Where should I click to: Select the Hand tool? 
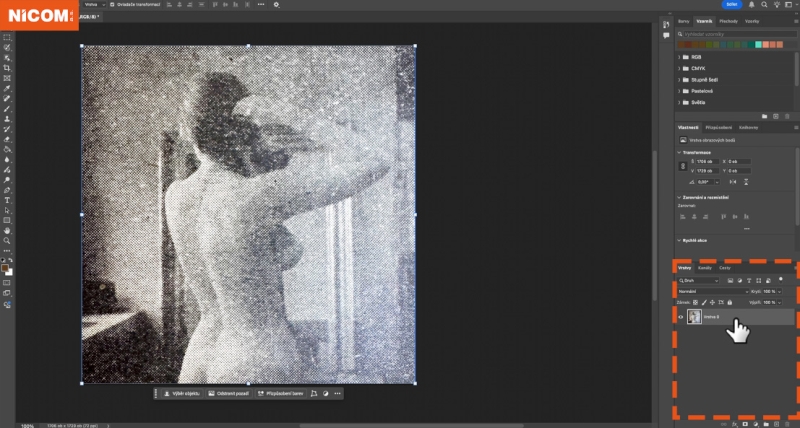click(x=7, y=231)
